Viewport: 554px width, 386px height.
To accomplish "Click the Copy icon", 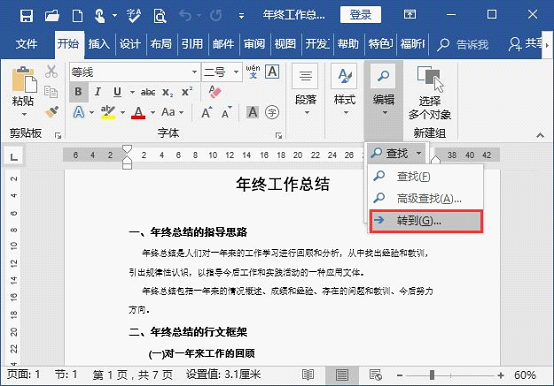I will coord(51,92).
